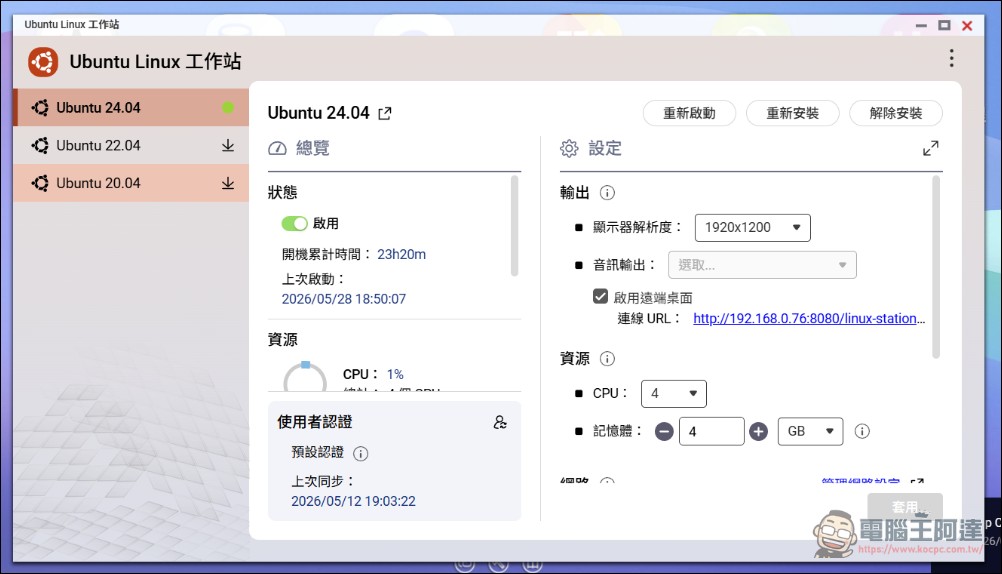
Task: Open the remote desktop connection URL link
Action: 809,318
